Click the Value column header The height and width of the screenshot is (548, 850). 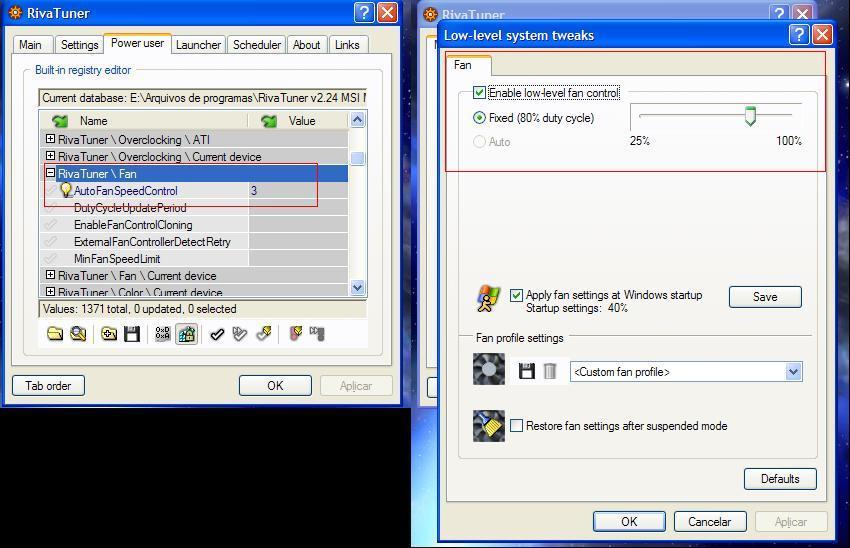coord(297,120)
